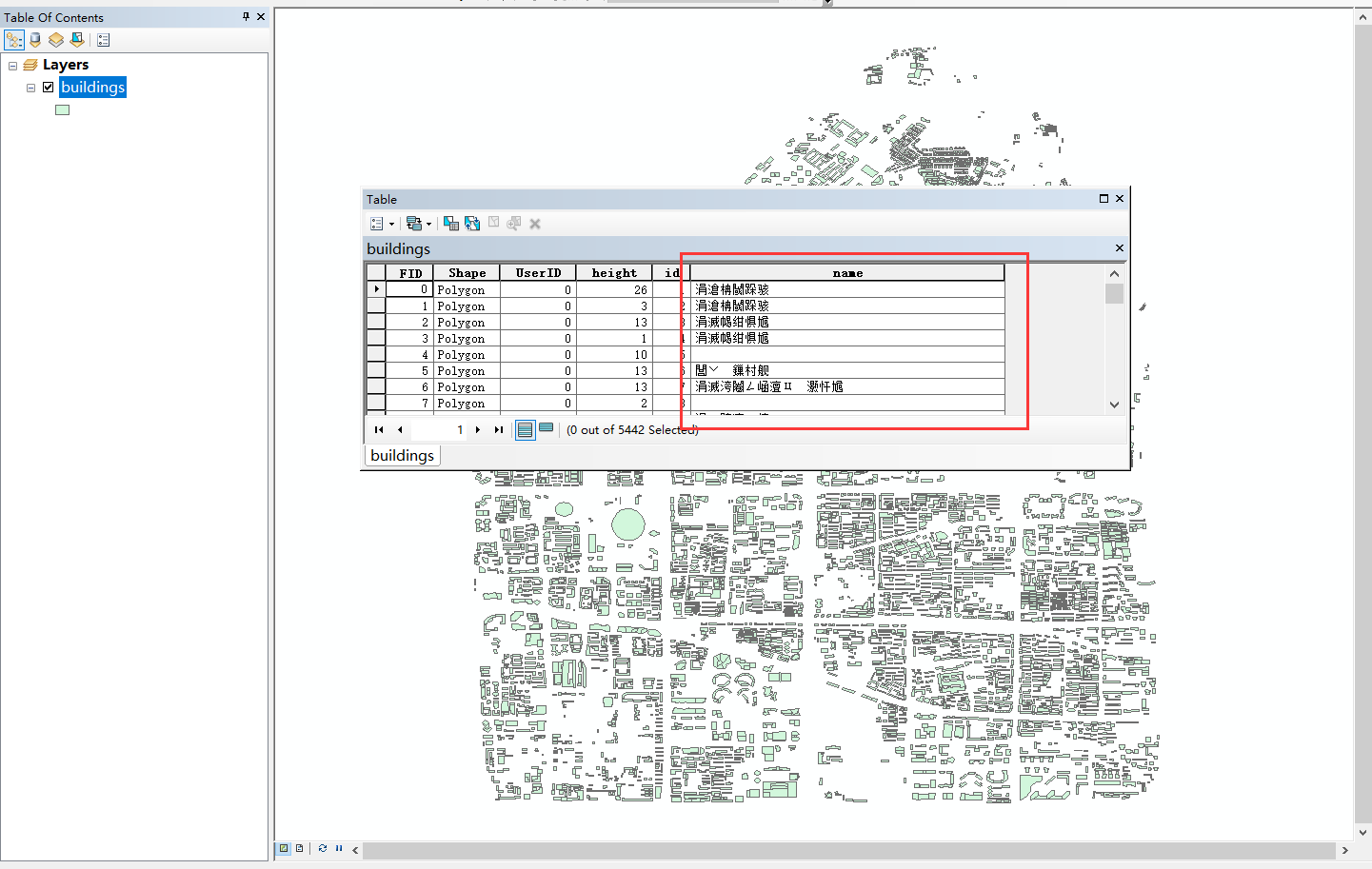Collapse the Layers group in Table Of Contents
Image resolution: width=1372 pixels, height=869 pixels.
pos(12,64)
